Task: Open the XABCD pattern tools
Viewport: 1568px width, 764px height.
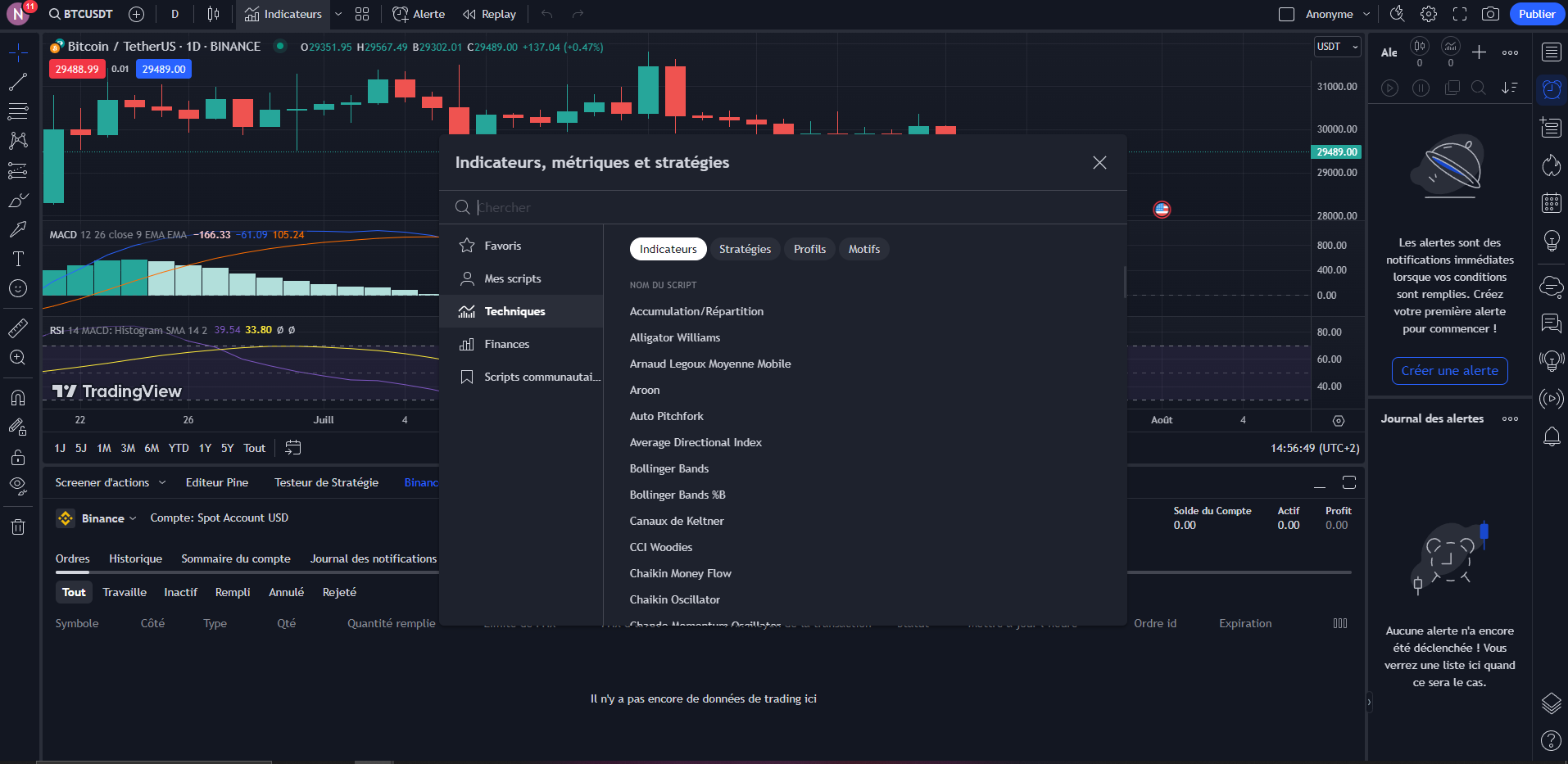Action: coord(18,140)
